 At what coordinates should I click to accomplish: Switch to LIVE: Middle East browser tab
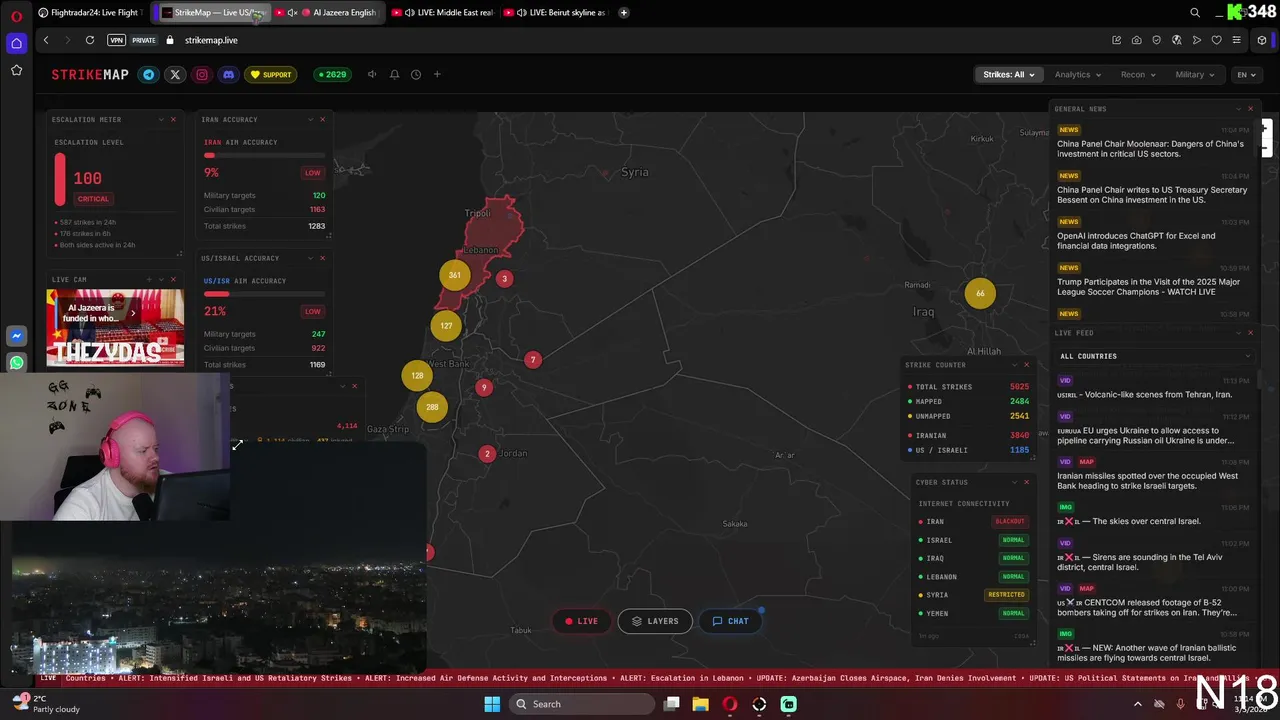click(442, 13)
